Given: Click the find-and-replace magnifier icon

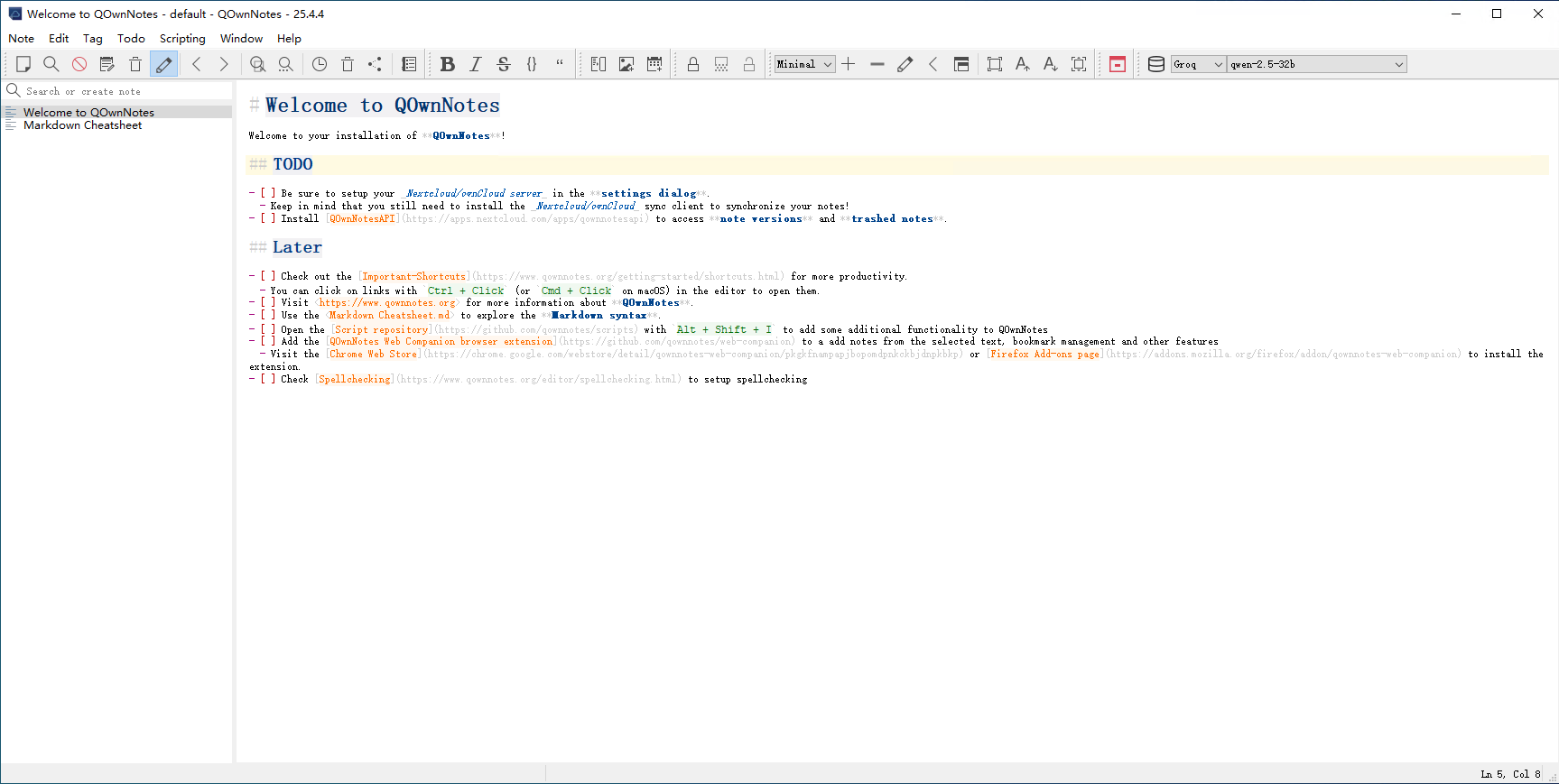Looking at the screenshot, I should click(x=286, y=64).
